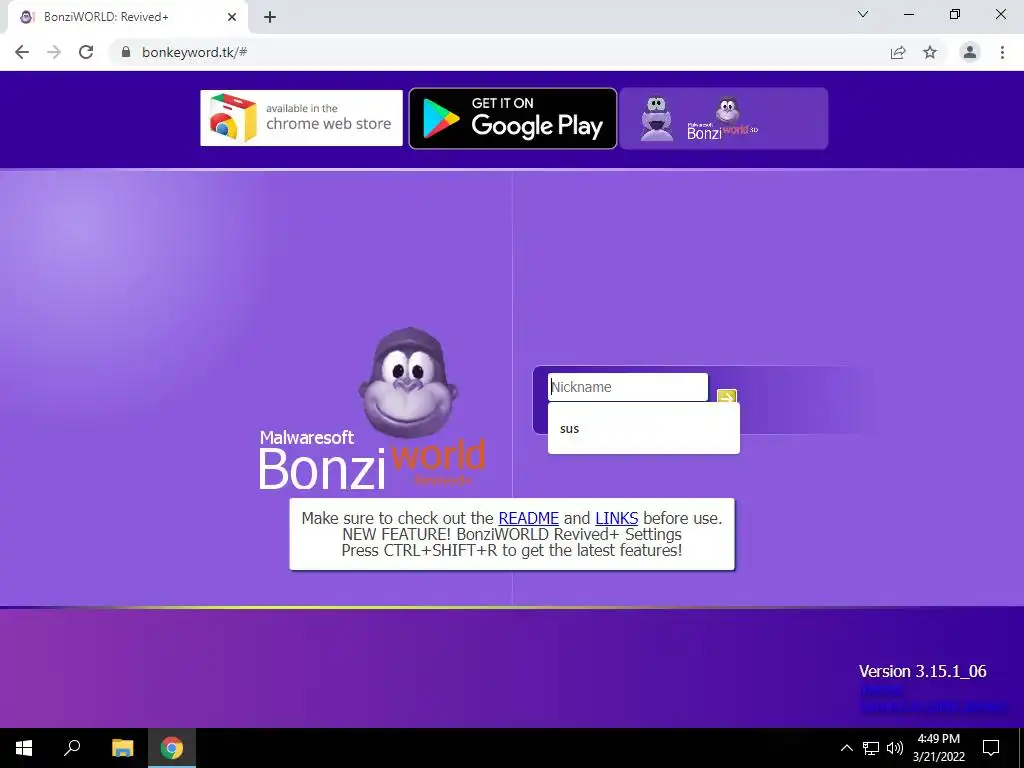
Task: Open the Chrome Web Store badge
Action: [x=301, y=118]
